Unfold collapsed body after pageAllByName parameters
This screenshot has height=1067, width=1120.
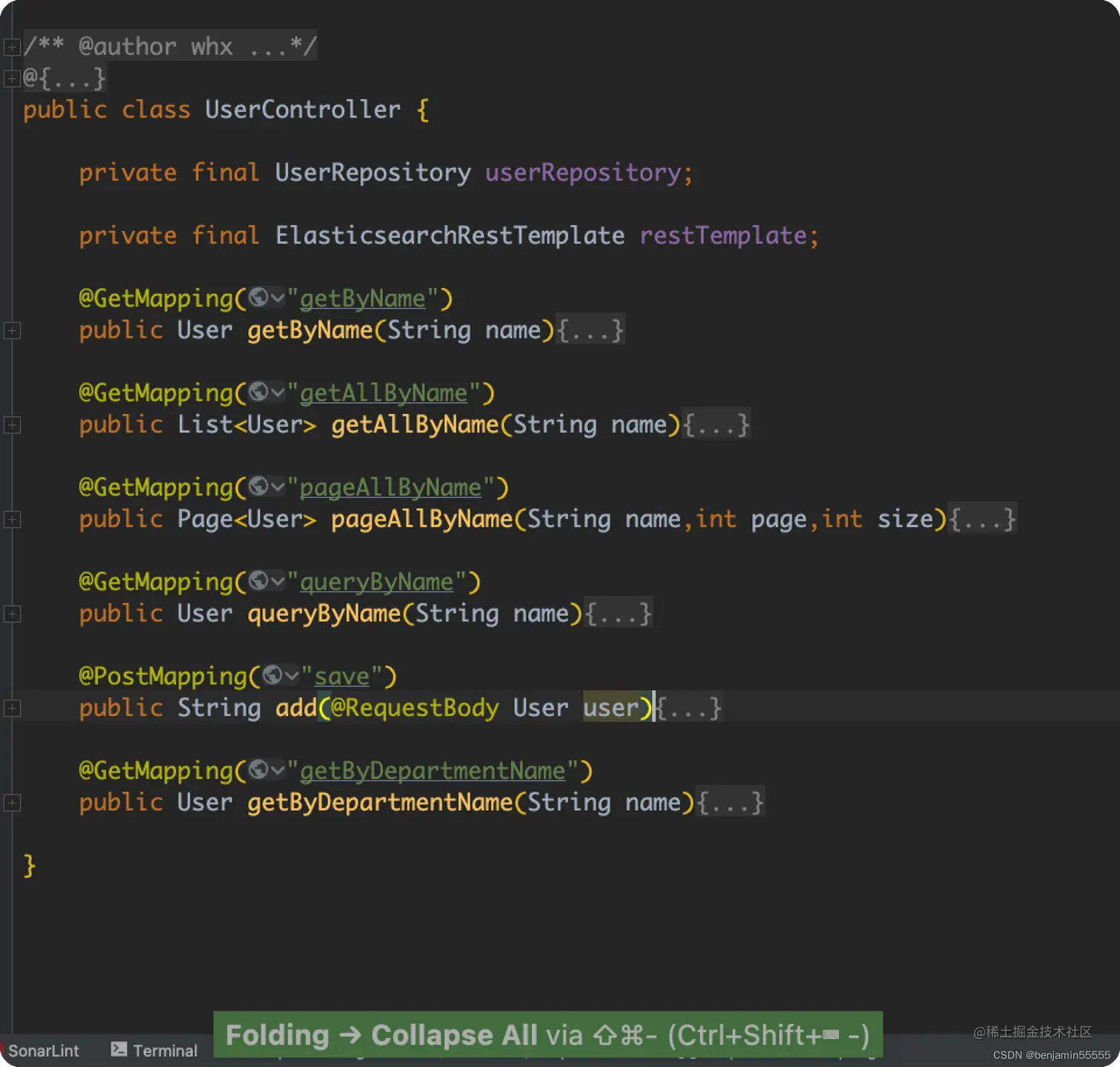982,519
